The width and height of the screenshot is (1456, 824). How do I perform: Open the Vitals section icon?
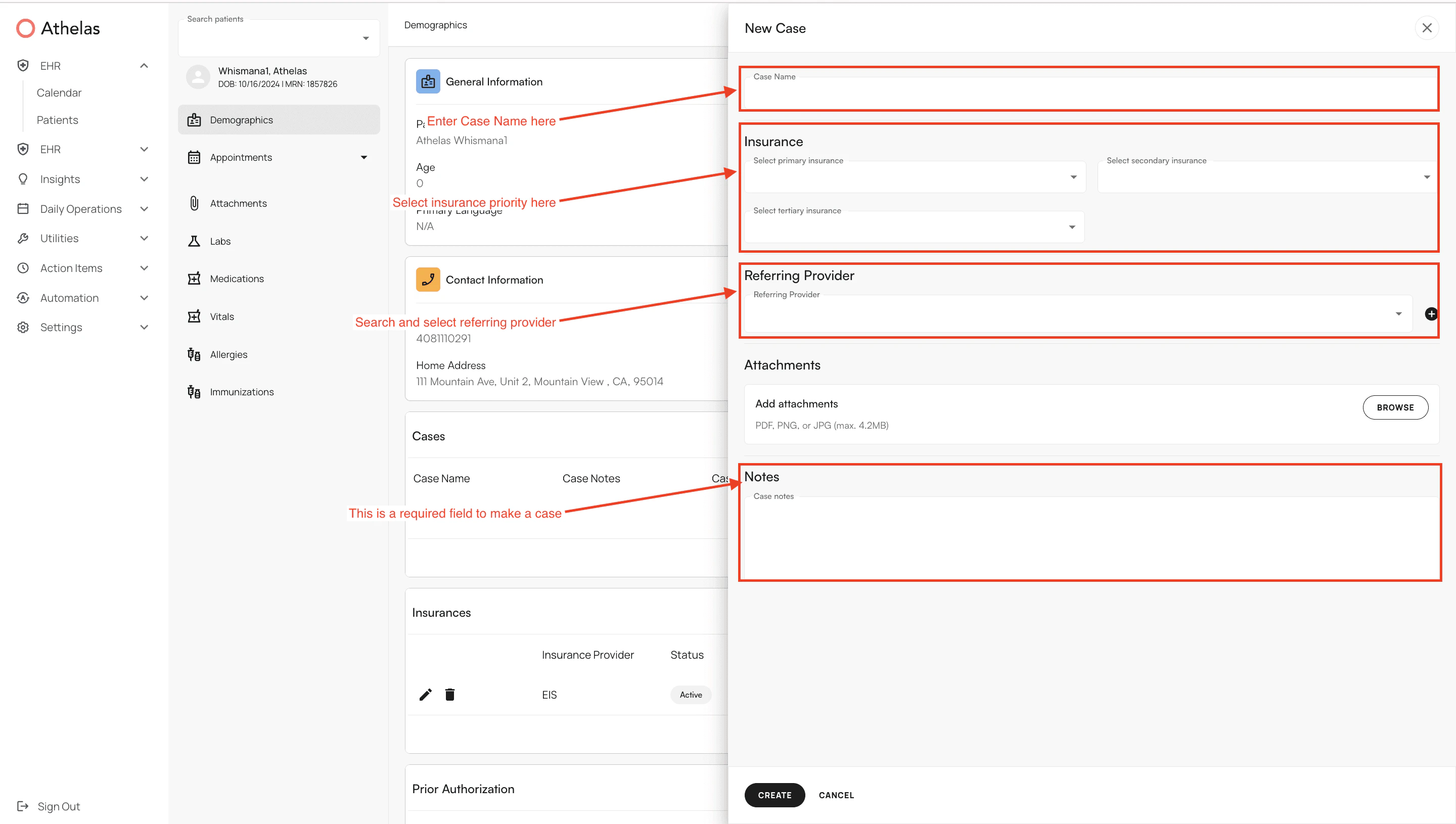pyautogui.click(x=194, y=316)
